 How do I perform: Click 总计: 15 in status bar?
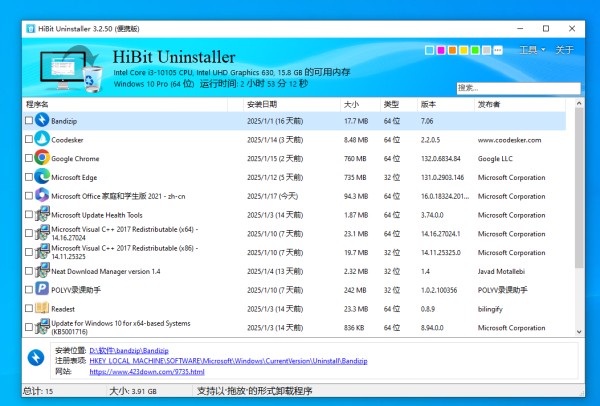[38, 391]
